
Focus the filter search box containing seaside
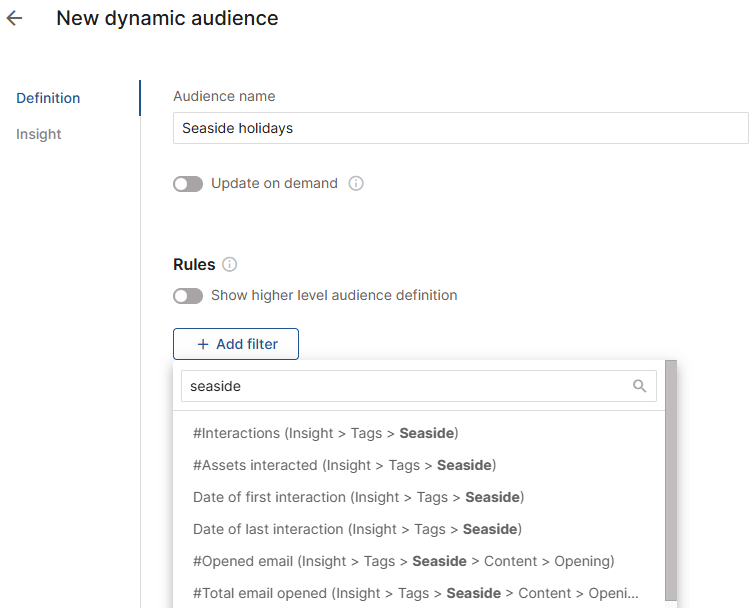coord(418,386)
